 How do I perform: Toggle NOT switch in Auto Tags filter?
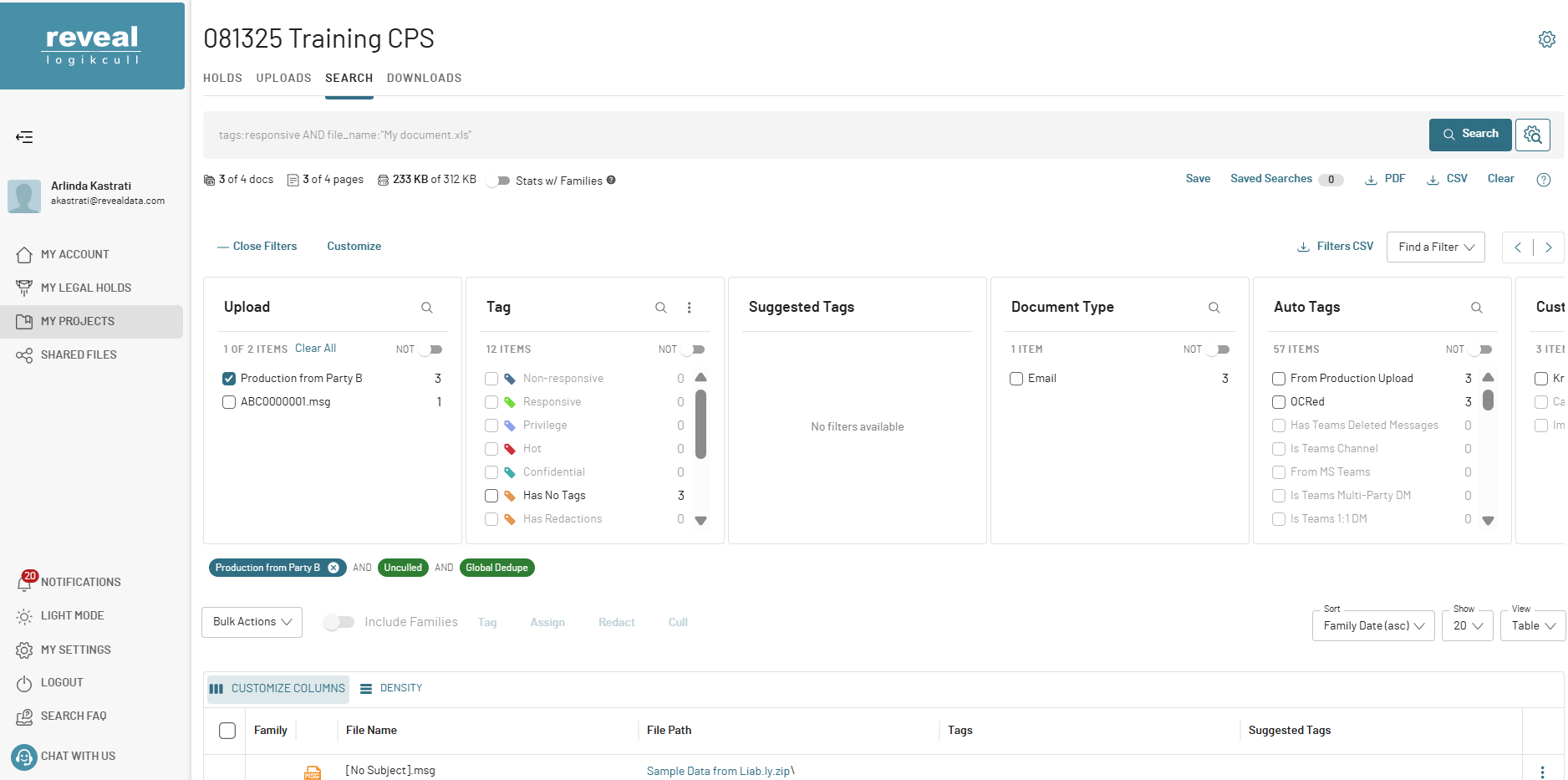pos(1481,349)
